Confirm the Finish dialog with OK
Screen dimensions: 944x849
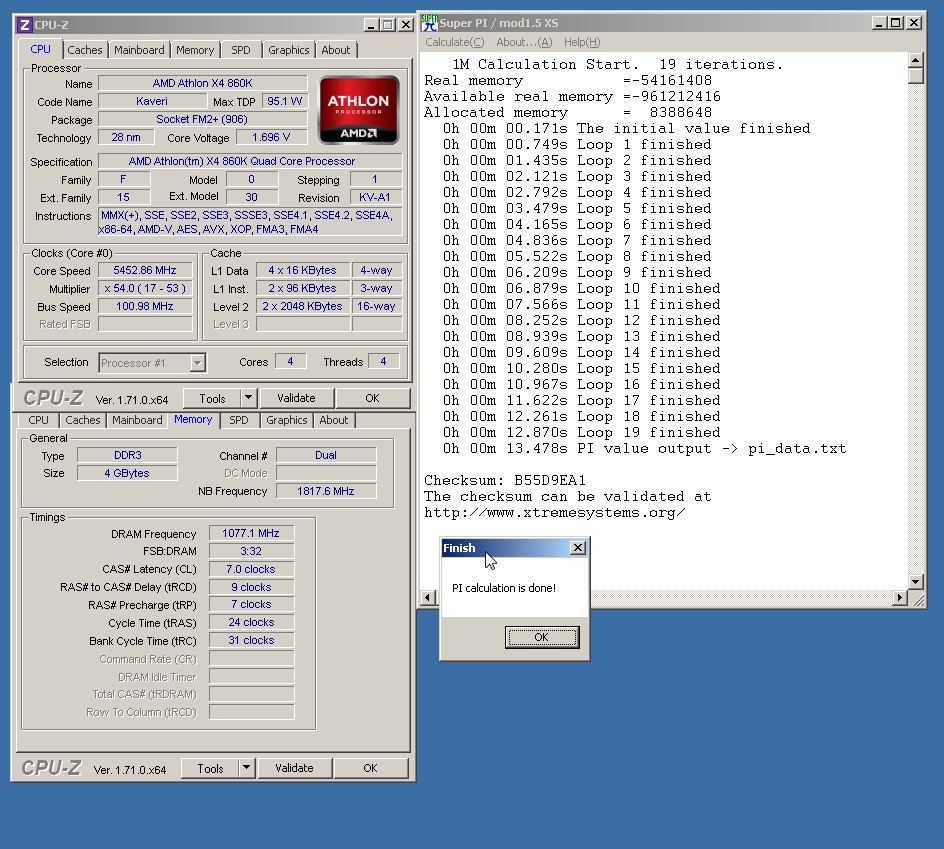pos(542,637)
